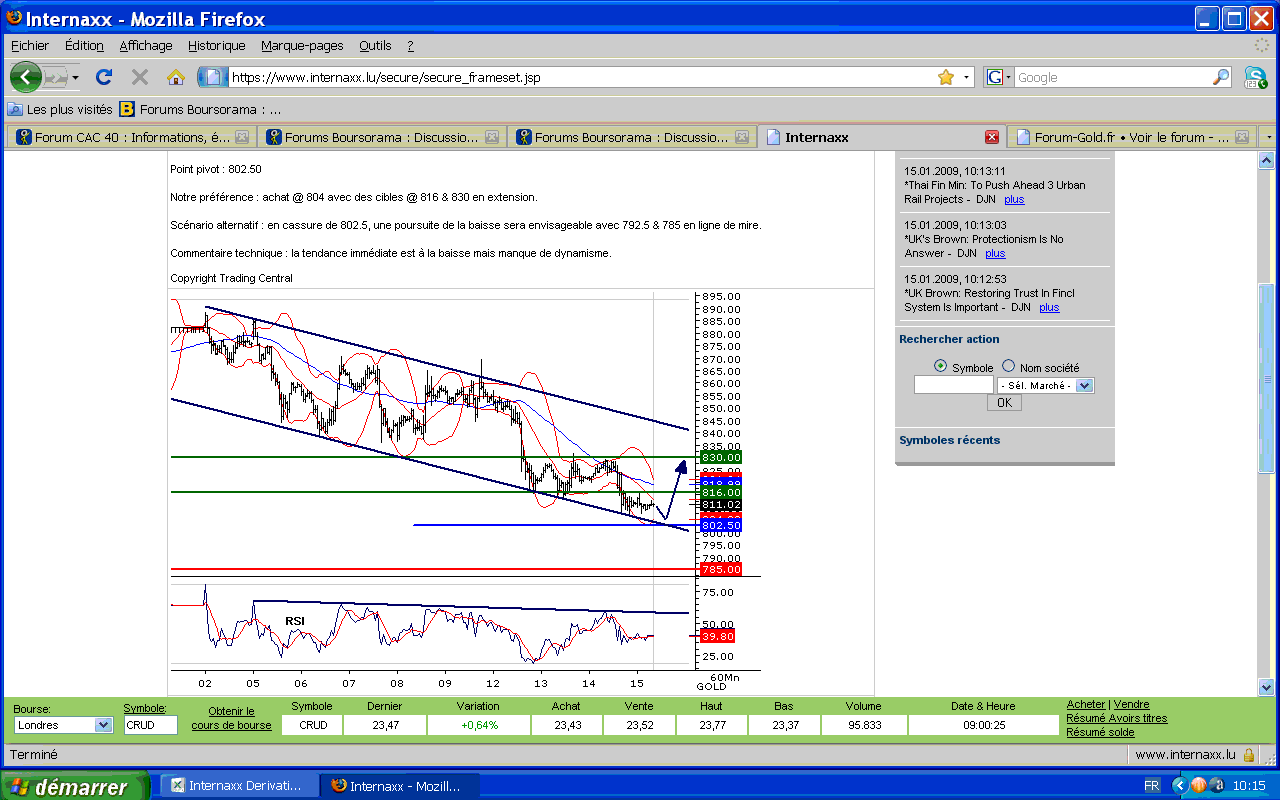Click the page scrollbar up arrow

pyautogui.click(x=1266, y=160)
